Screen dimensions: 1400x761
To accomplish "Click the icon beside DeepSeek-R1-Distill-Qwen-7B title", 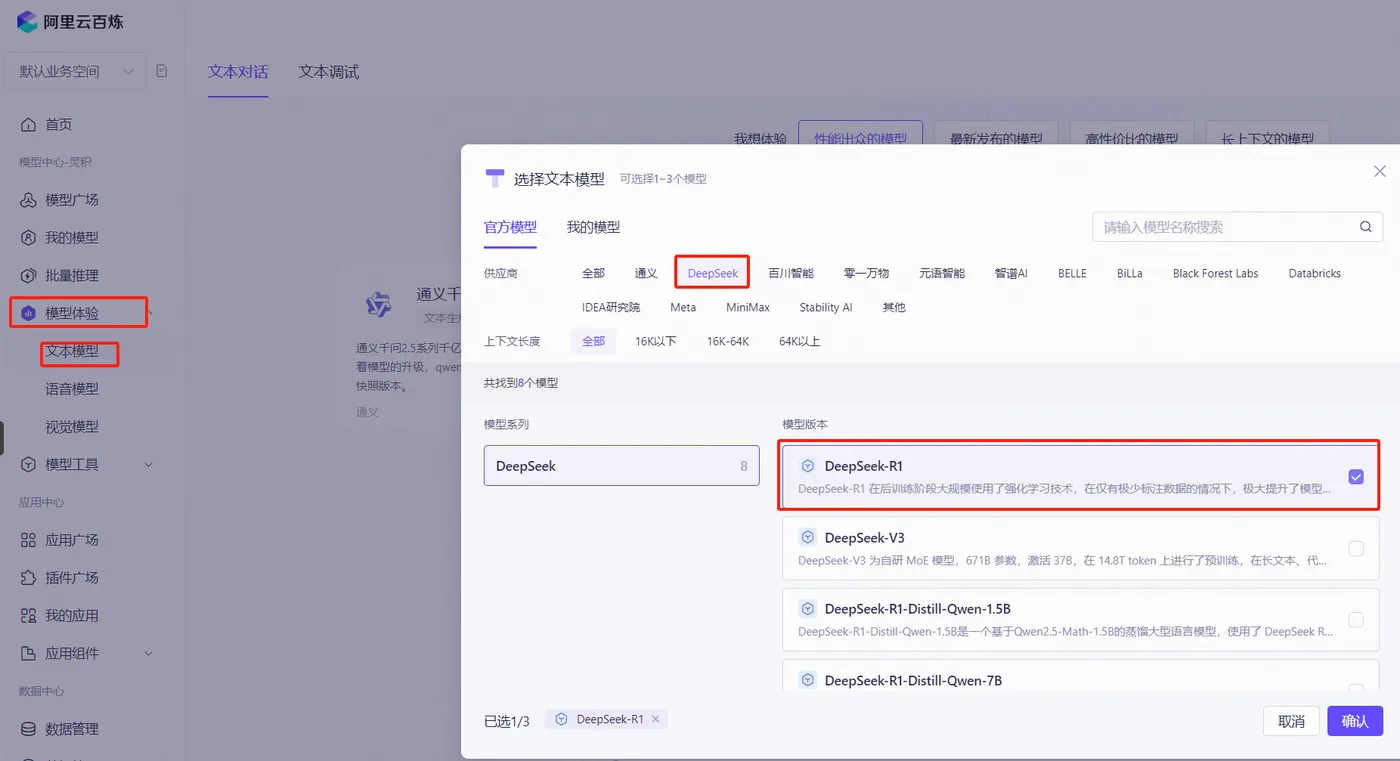I will 808,681.
